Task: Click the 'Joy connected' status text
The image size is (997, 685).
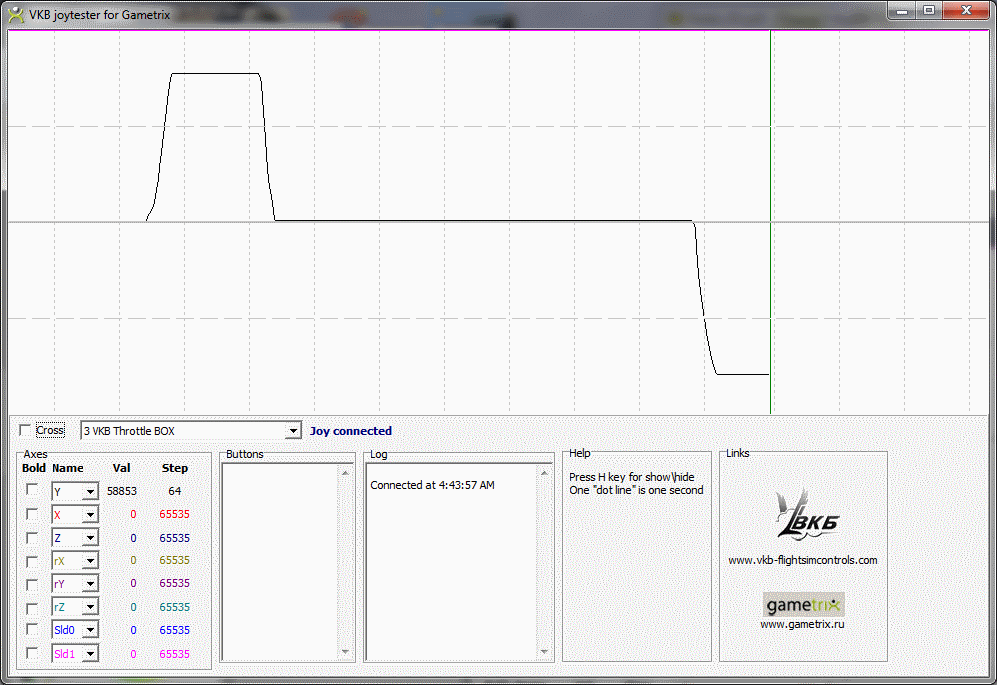Action: [350, 431]
